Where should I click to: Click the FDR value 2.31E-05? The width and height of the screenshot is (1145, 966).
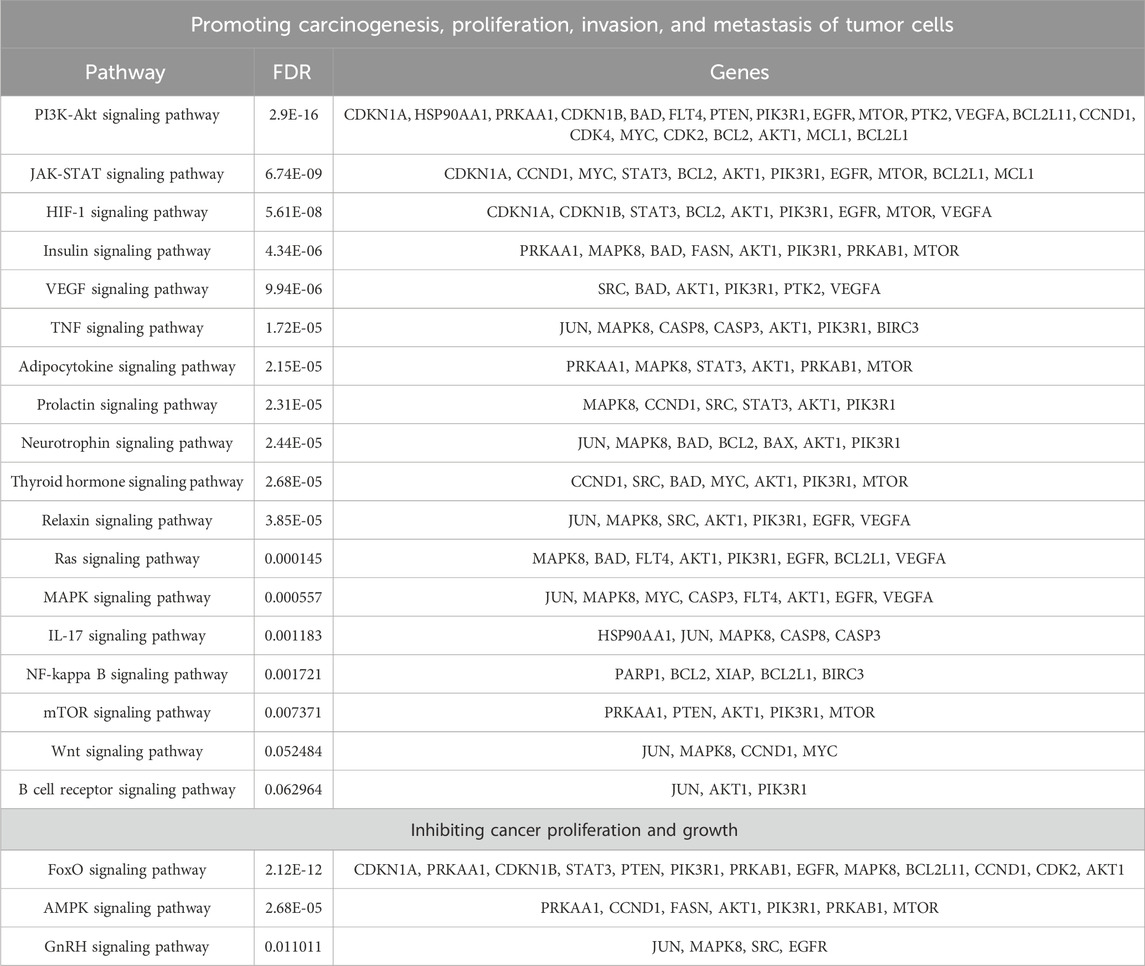click(294, 405)
